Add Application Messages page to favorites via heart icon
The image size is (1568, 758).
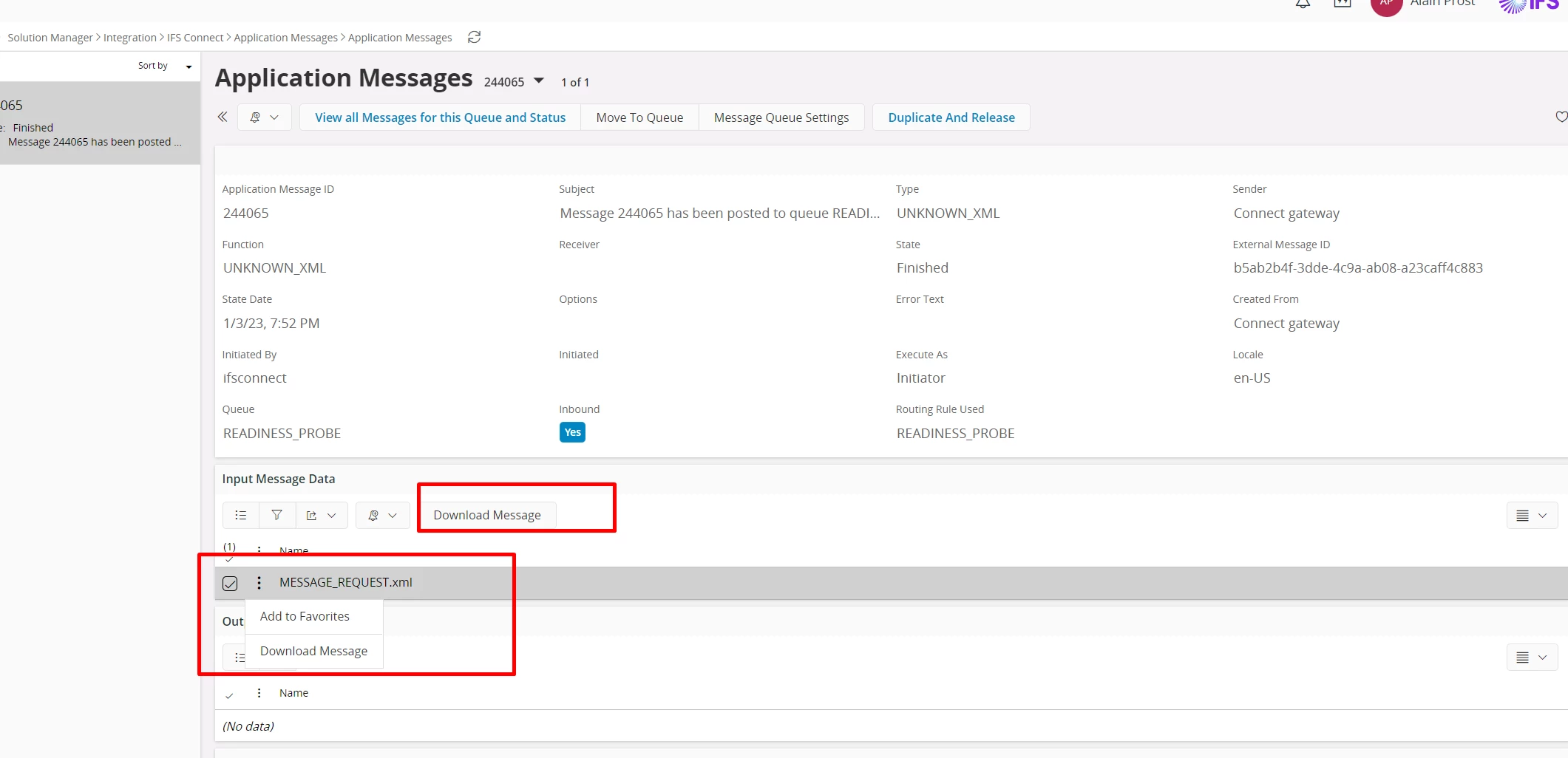(1561, 117)
